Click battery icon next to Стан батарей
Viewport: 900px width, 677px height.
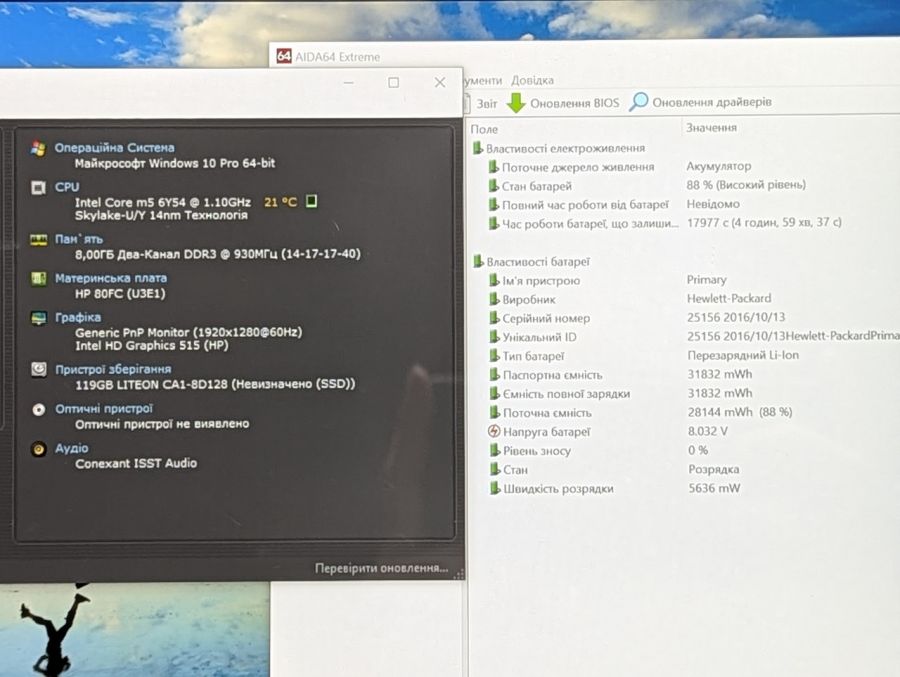pos(493,186)
